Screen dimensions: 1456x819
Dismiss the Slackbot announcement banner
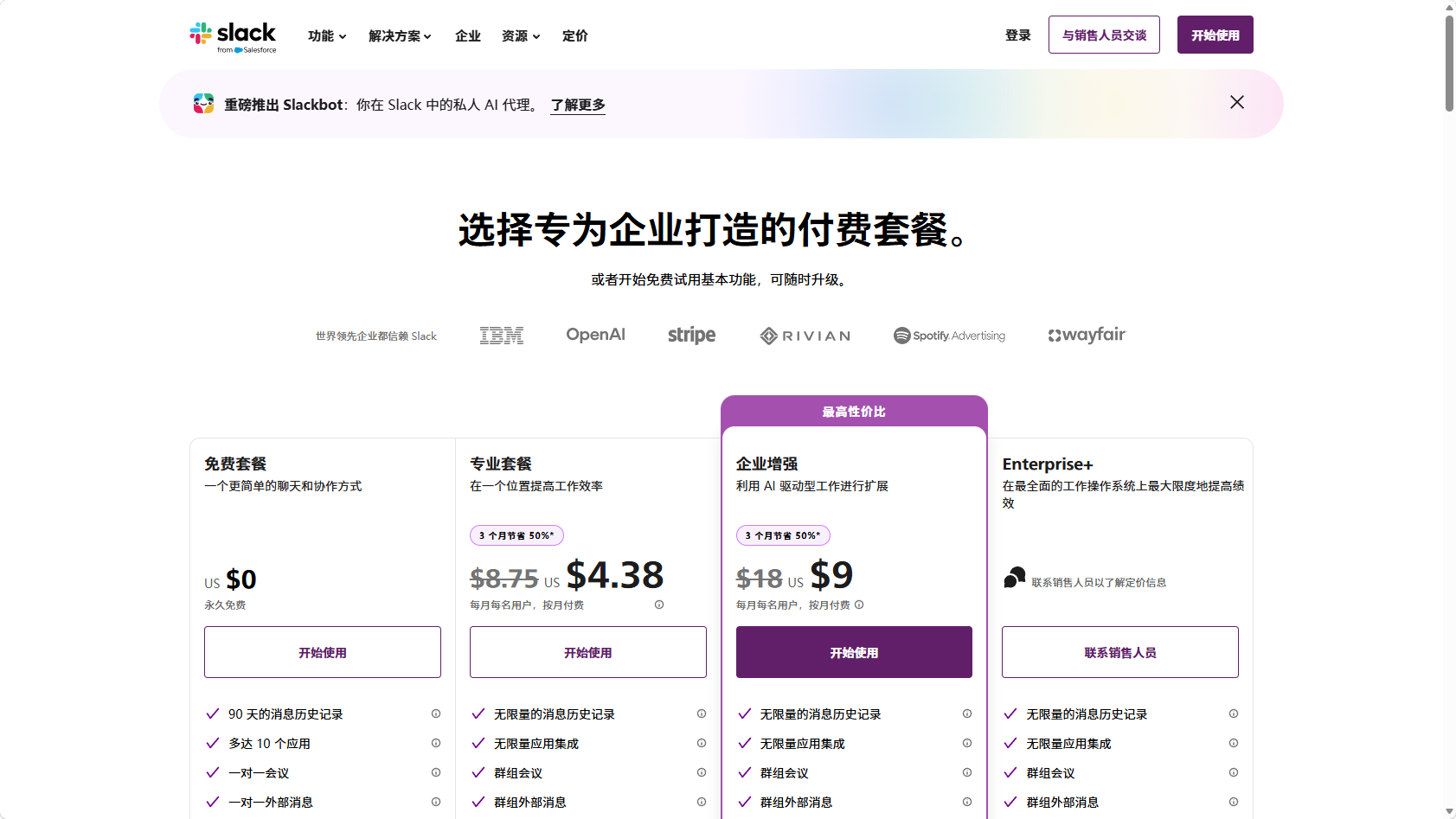(1236, 103)
